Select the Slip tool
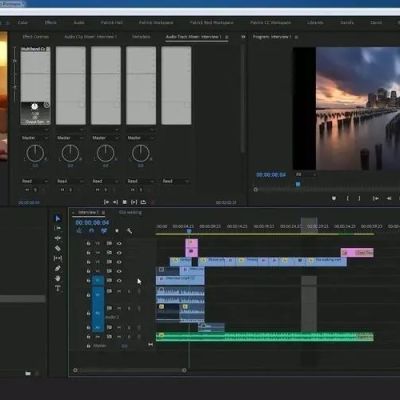 pyautogui.click(x=58, y=258)
